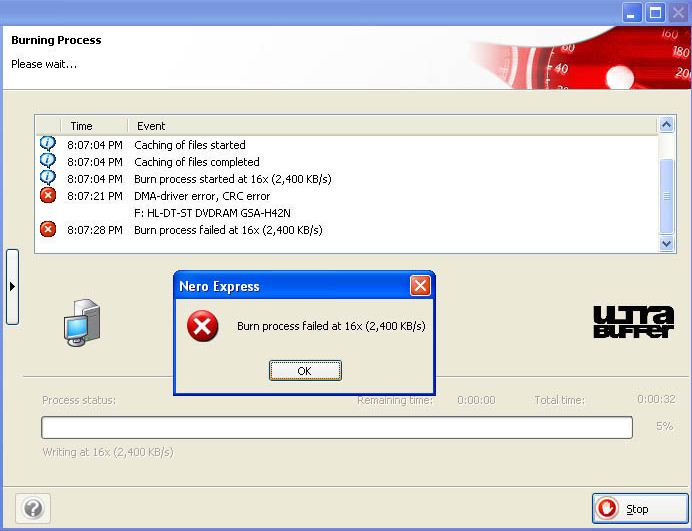
Task: Expand the left side panel arrow
Action: [12, 287]
